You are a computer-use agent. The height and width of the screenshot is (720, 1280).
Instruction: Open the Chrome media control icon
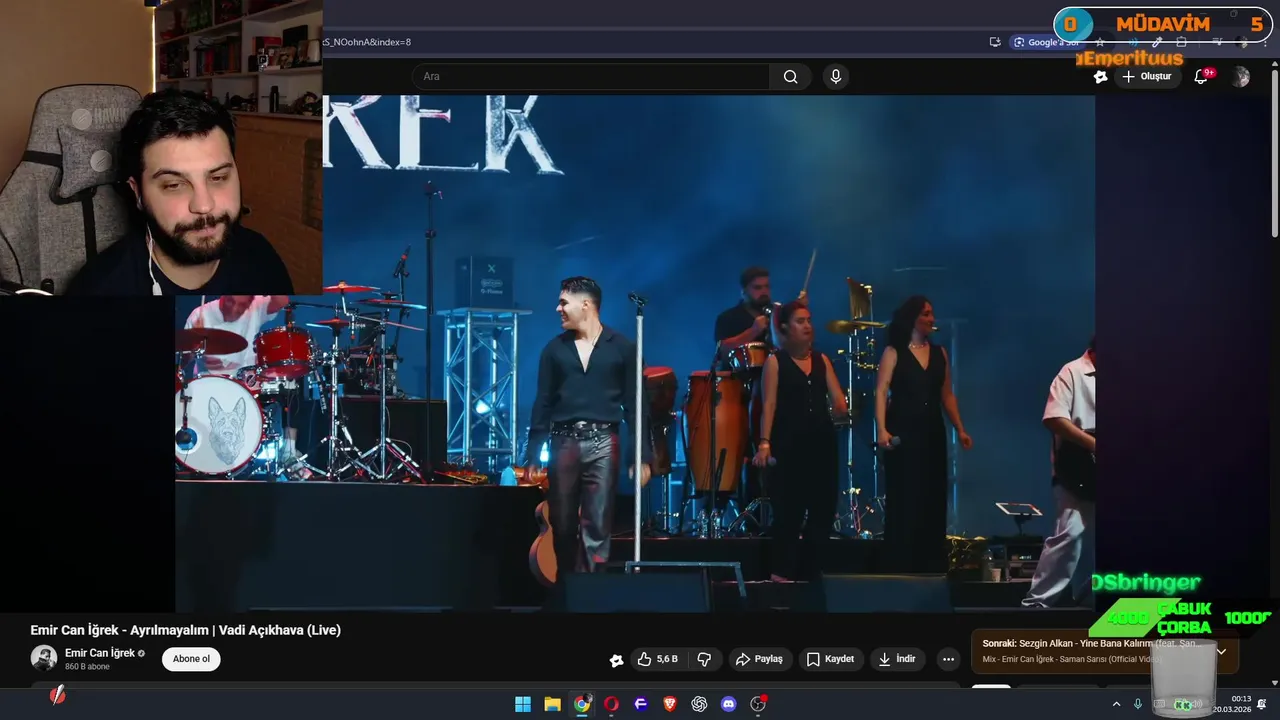pyautogui.click(x=1217, y=42)
